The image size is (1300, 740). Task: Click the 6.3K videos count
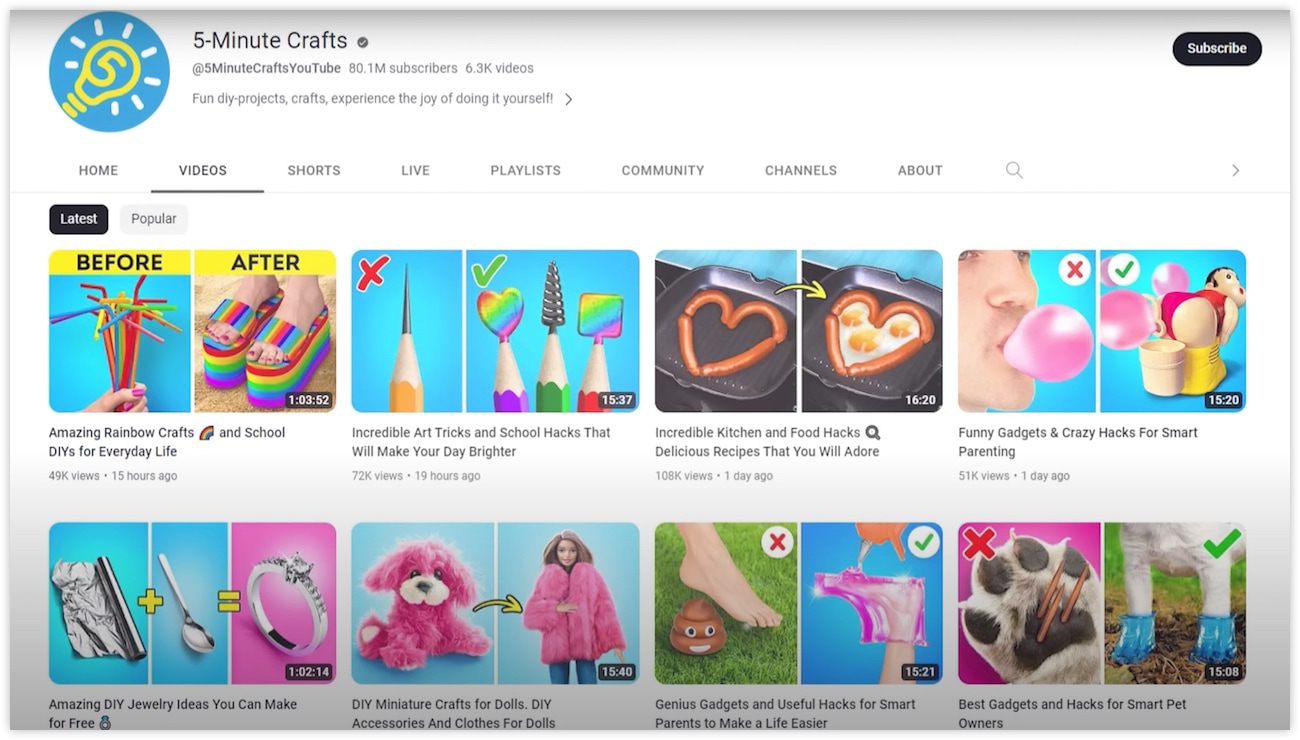pos(499,68)
